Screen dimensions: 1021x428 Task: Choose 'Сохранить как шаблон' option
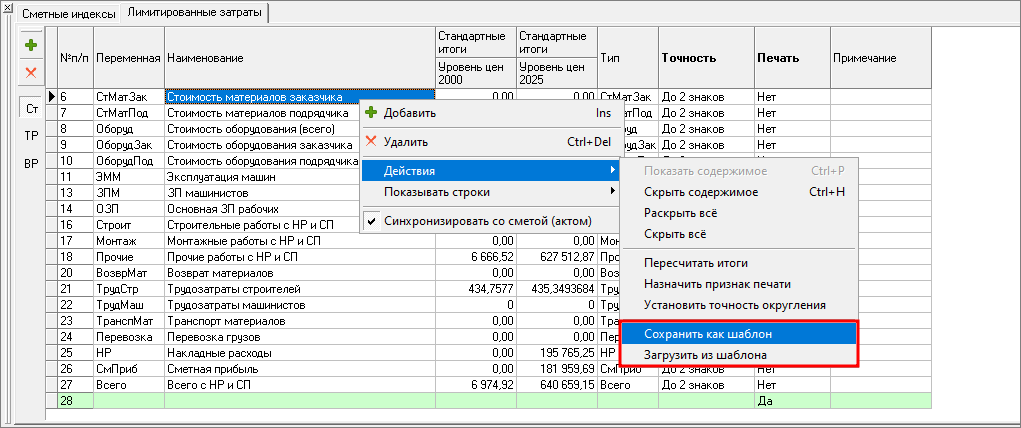[x=708, y=333]
